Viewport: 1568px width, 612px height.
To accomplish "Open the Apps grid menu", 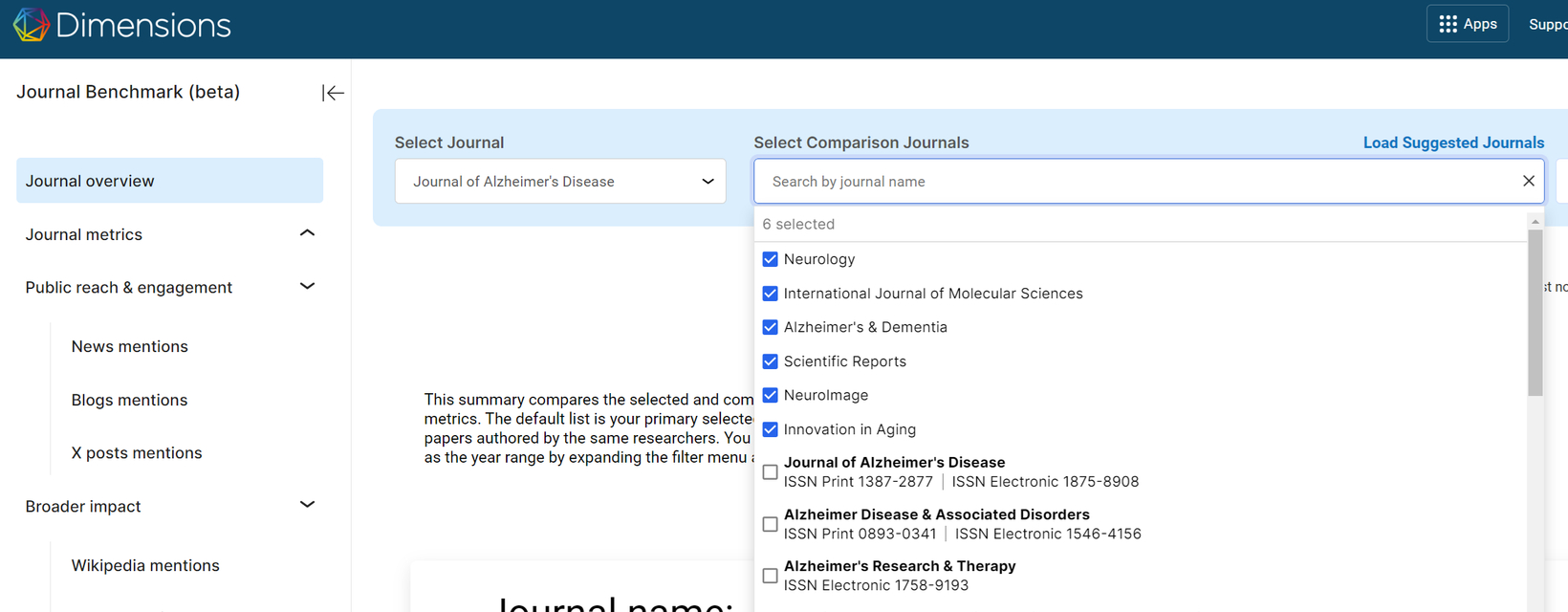I will coord(1468,24).
